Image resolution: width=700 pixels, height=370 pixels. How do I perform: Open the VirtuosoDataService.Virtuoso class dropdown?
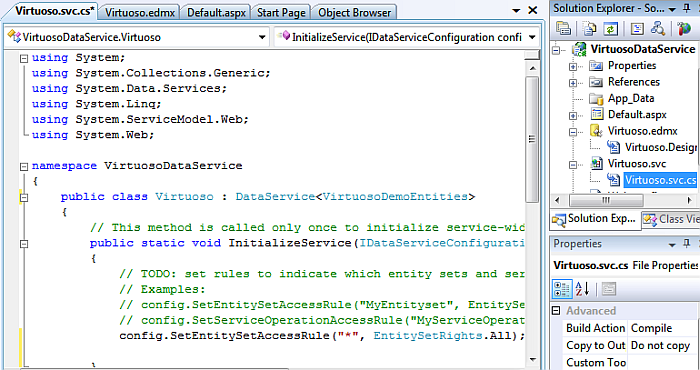pyautogui.click(x=262, y=37)
